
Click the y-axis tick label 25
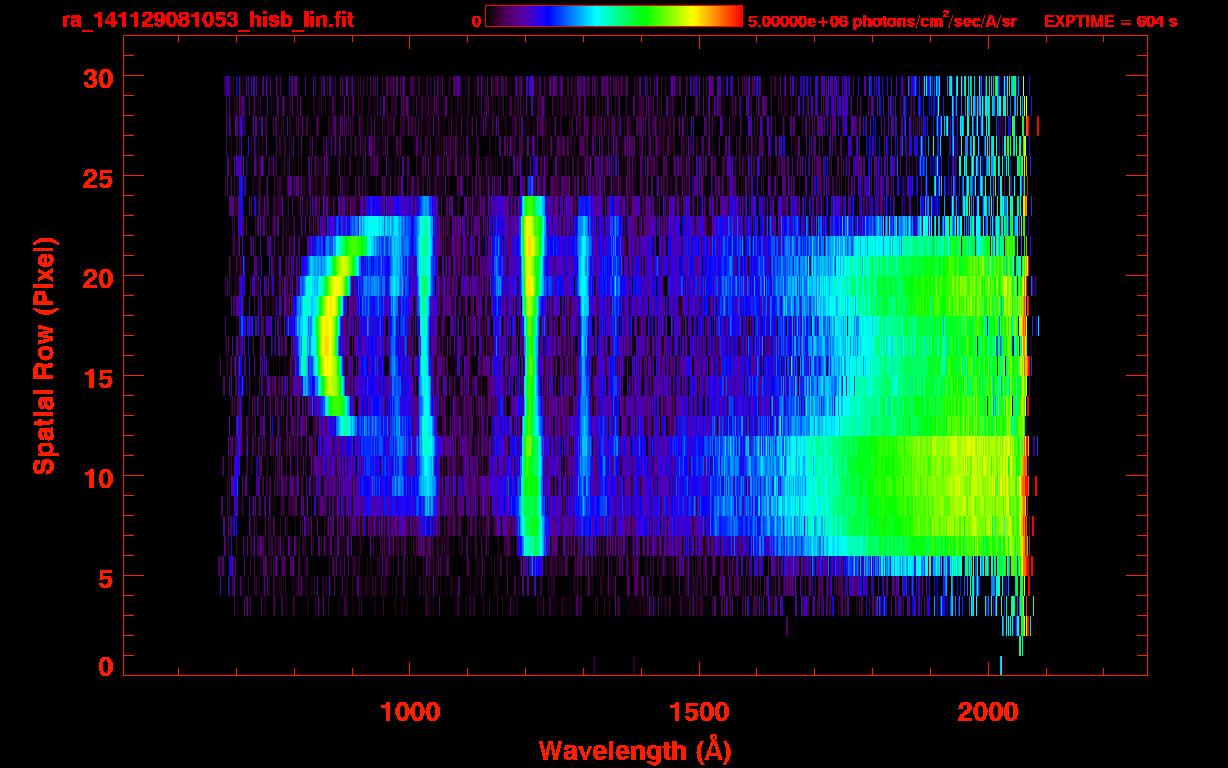pos(98,177)
